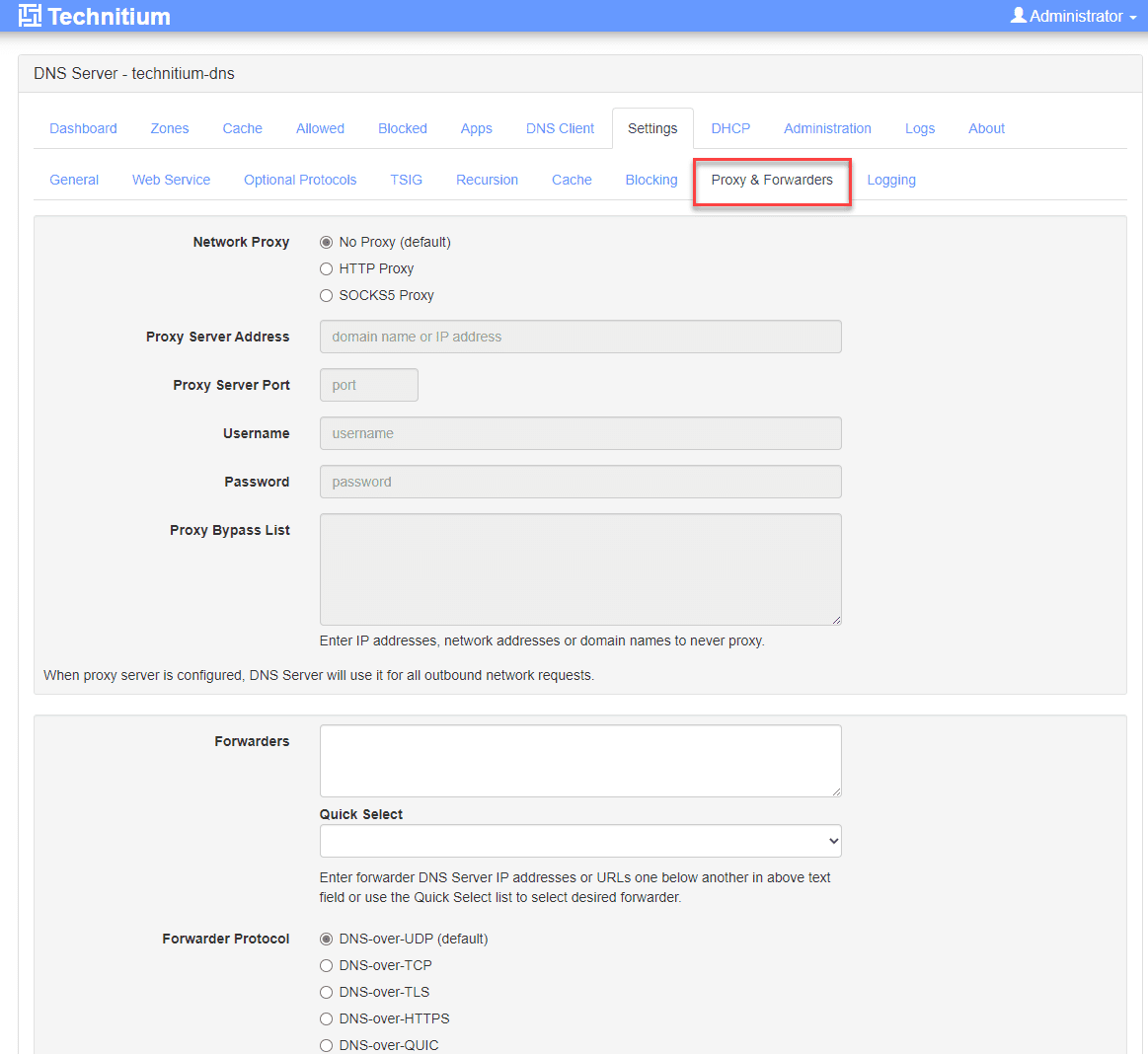
Task: Open the Logs tab
Action: [920, 129]
